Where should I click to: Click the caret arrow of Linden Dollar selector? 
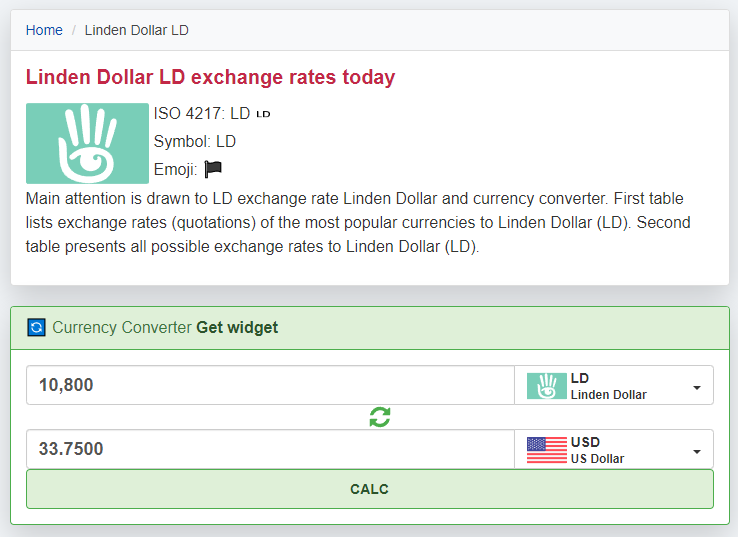tap(697, 388)
